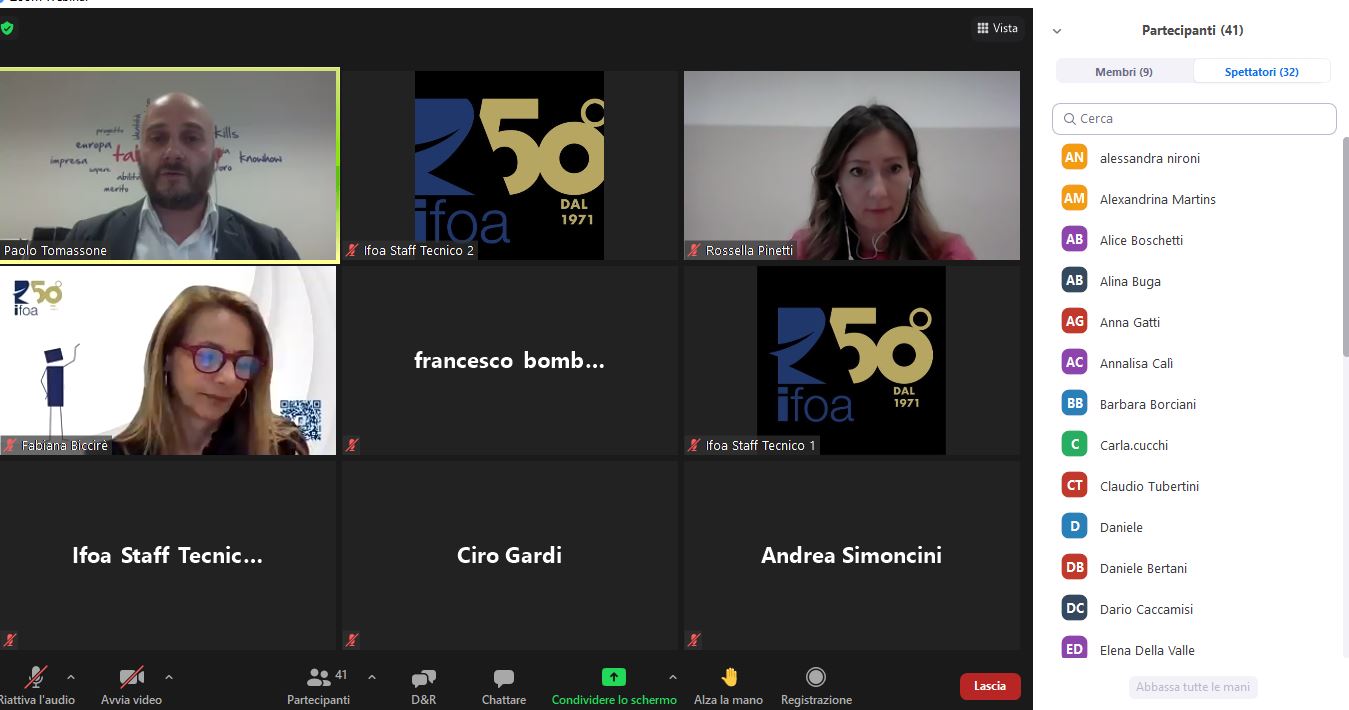Raise hand with Alza la mano

point(728,685)
